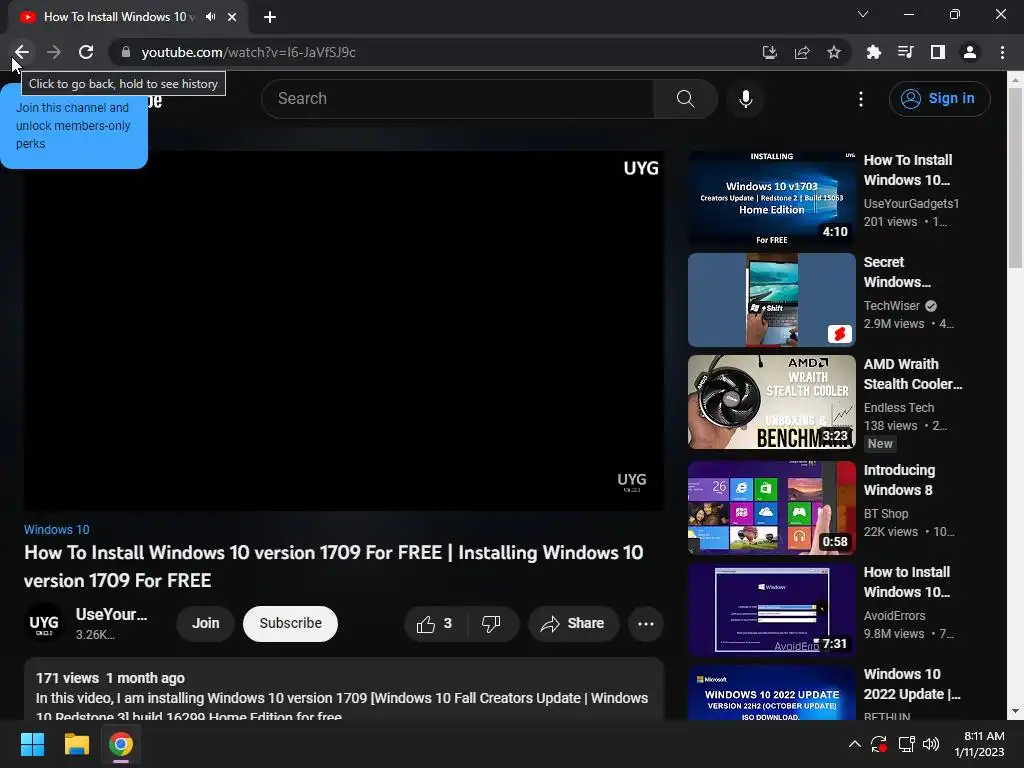Like the video with thumbs up
The image size is (1024, 768).
pyautogui.click(x=435, y=624)
